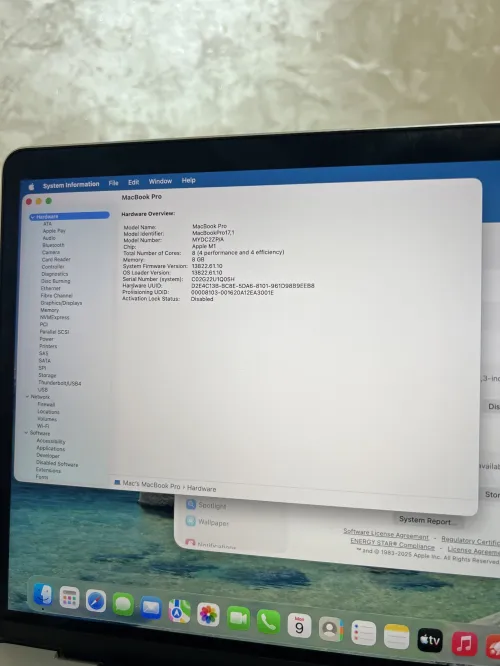Open the File menu
The image size is (500, 666).
(x=113, y=183)
